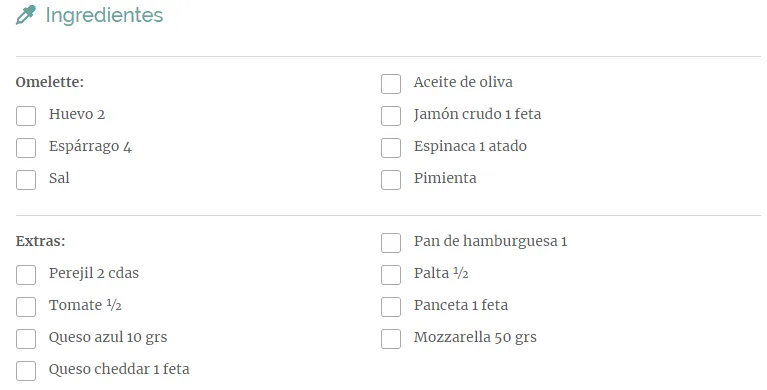The image size is (767, 390).
Task: Tick the Queso cheddar 1 feta box
Action: [26, 370]
